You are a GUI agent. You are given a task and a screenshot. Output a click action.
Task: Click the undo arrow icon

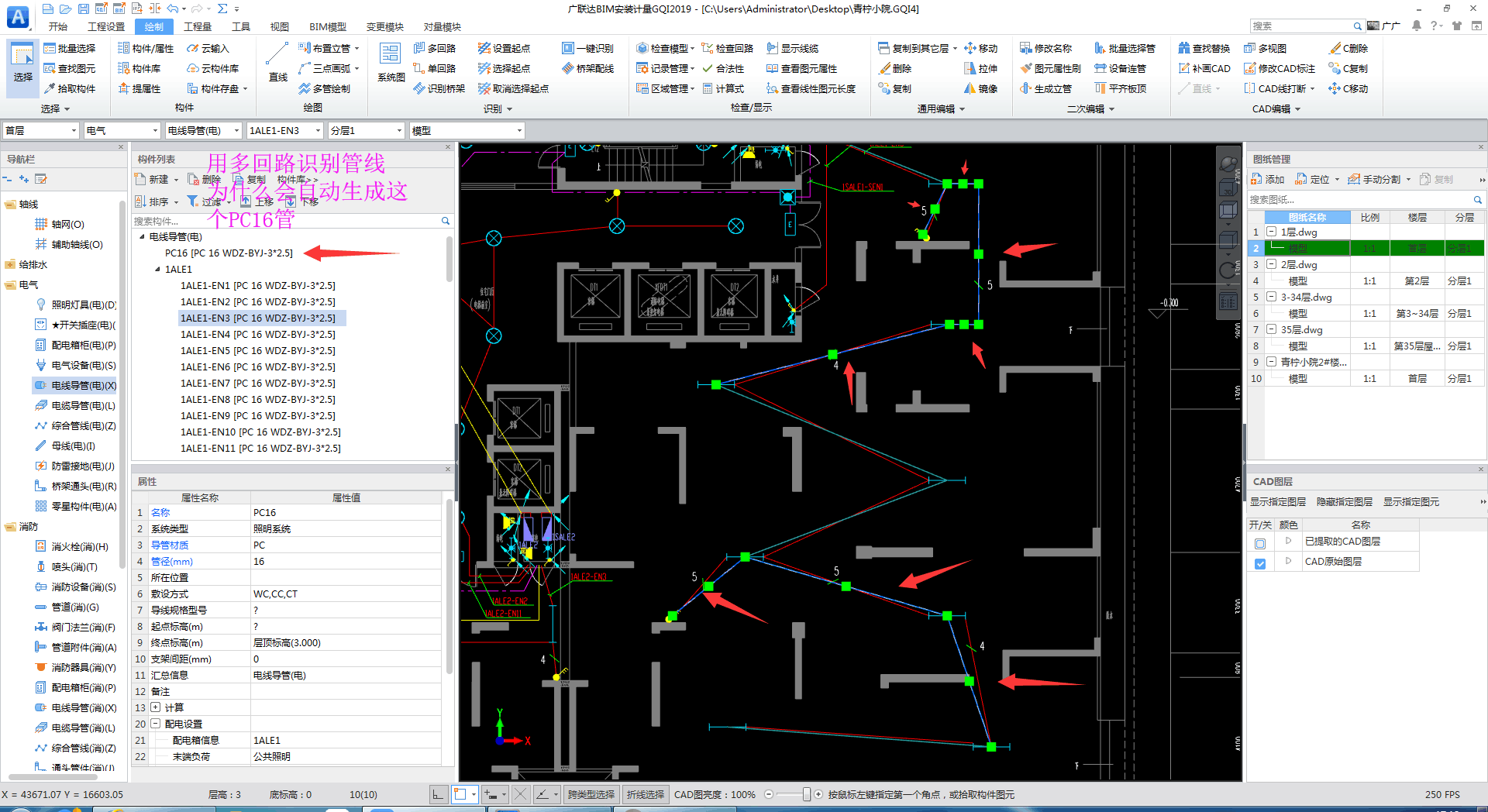click(172, 9)
